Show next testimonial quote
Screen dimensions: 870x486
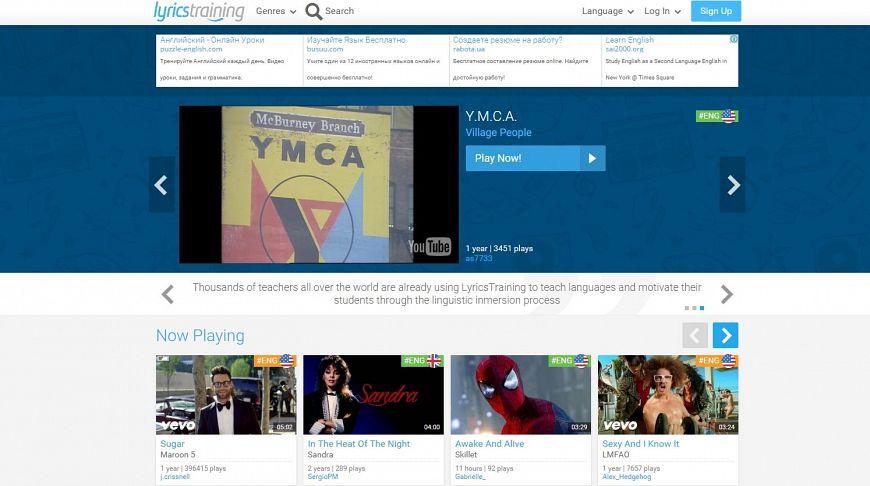coord(727,294)
